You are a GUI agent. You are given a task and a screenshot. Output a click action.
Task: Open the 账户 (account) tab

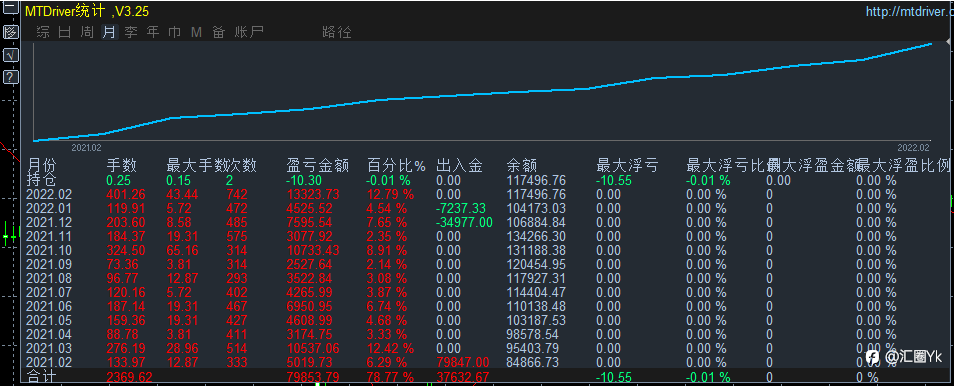(249, 32)
